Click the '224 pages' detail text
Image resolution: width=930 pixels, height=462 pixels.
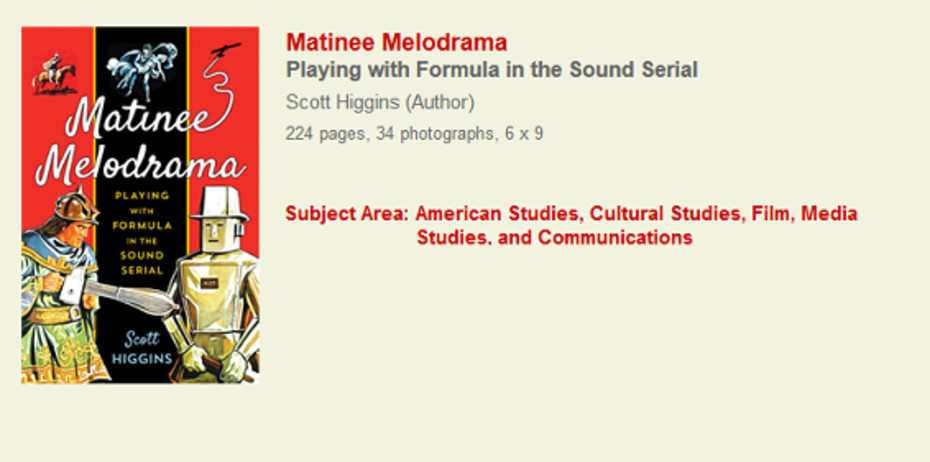coord(326,133)
